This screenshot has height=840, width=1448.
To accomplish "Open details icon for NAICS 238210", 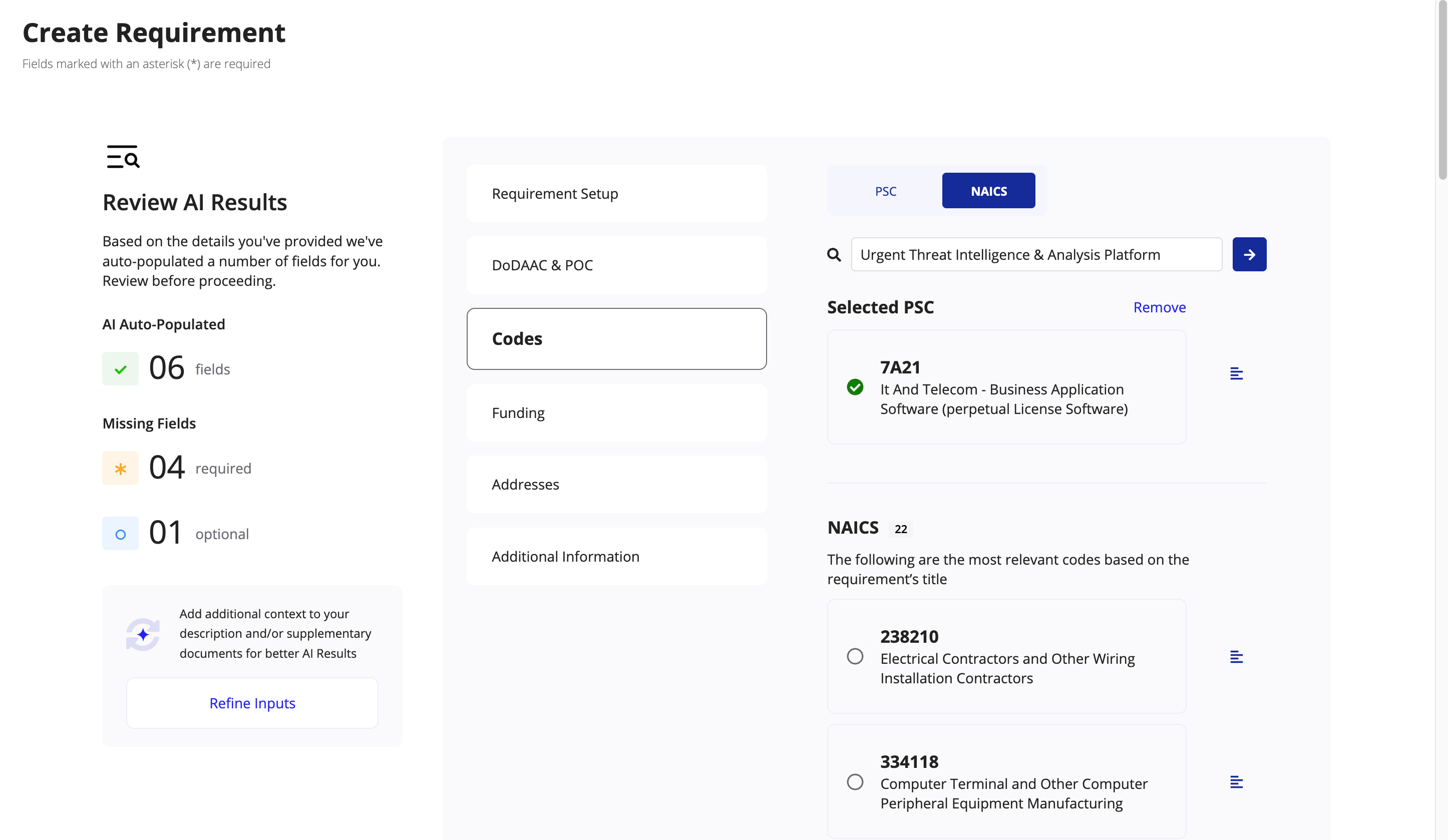I will pos(1237,657).
